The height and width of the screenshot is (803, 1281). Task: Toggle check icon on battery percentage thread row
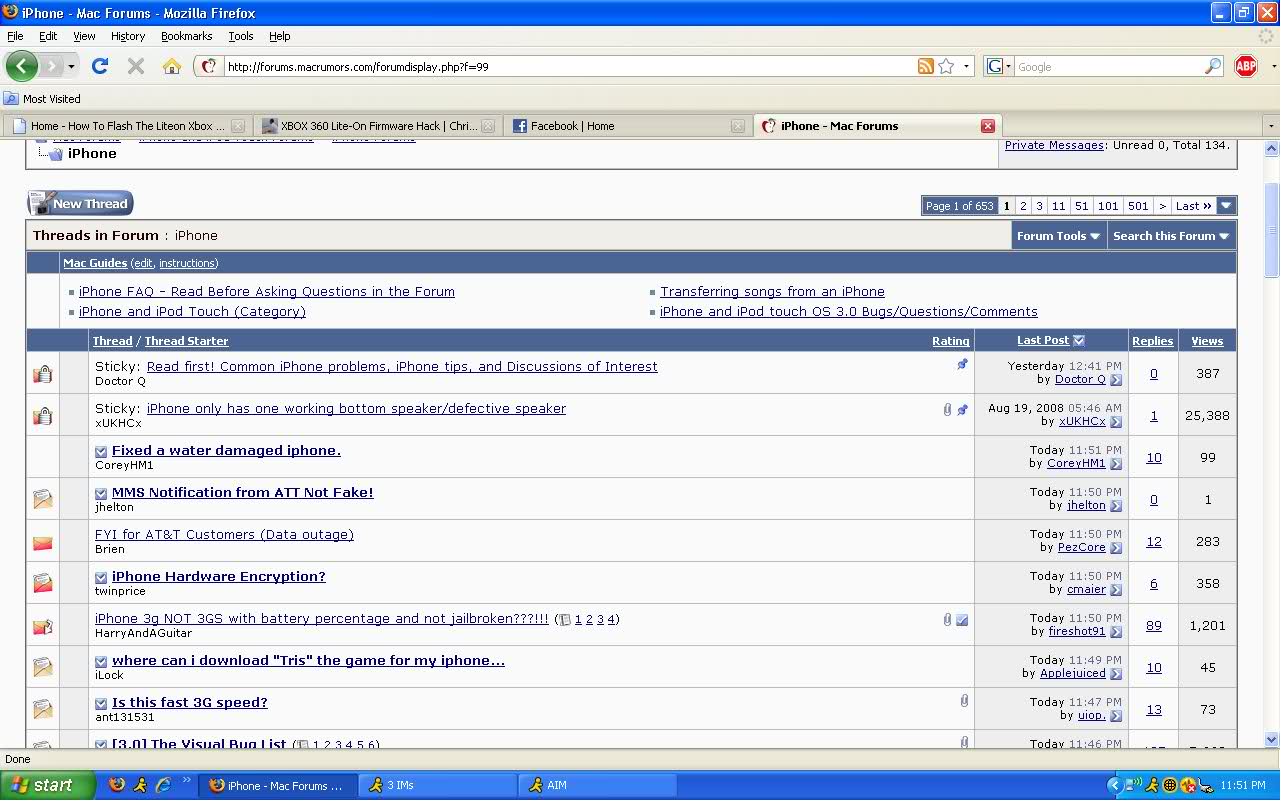click(962, 620)
